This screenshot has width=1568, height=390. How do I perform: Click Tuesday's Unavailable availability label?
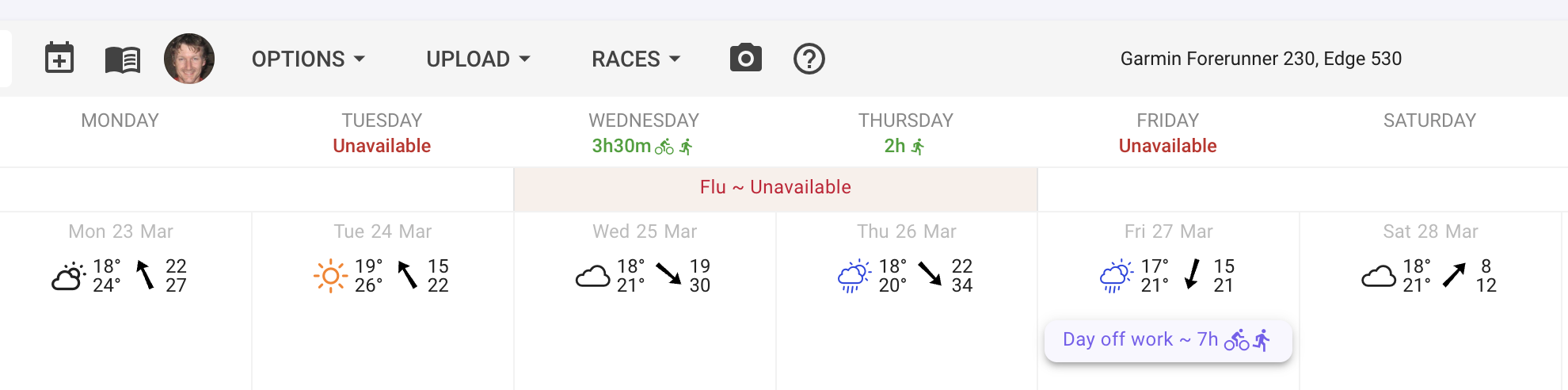point(382,146)
